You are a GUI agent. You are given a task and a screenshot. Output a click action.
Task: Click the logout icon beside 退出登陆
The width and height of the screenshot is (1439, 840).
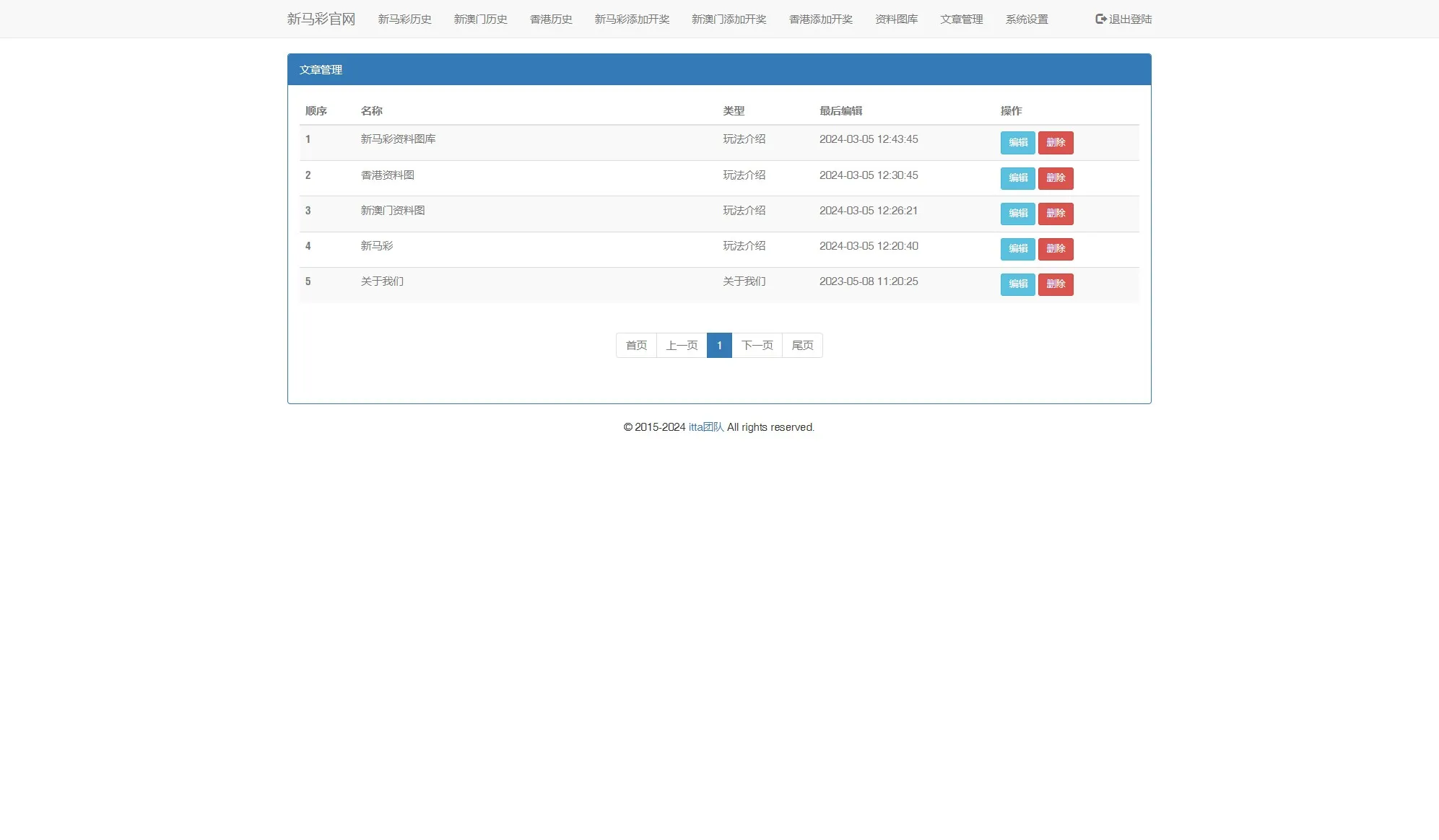pyautogui.click(x=1100, y=19)
